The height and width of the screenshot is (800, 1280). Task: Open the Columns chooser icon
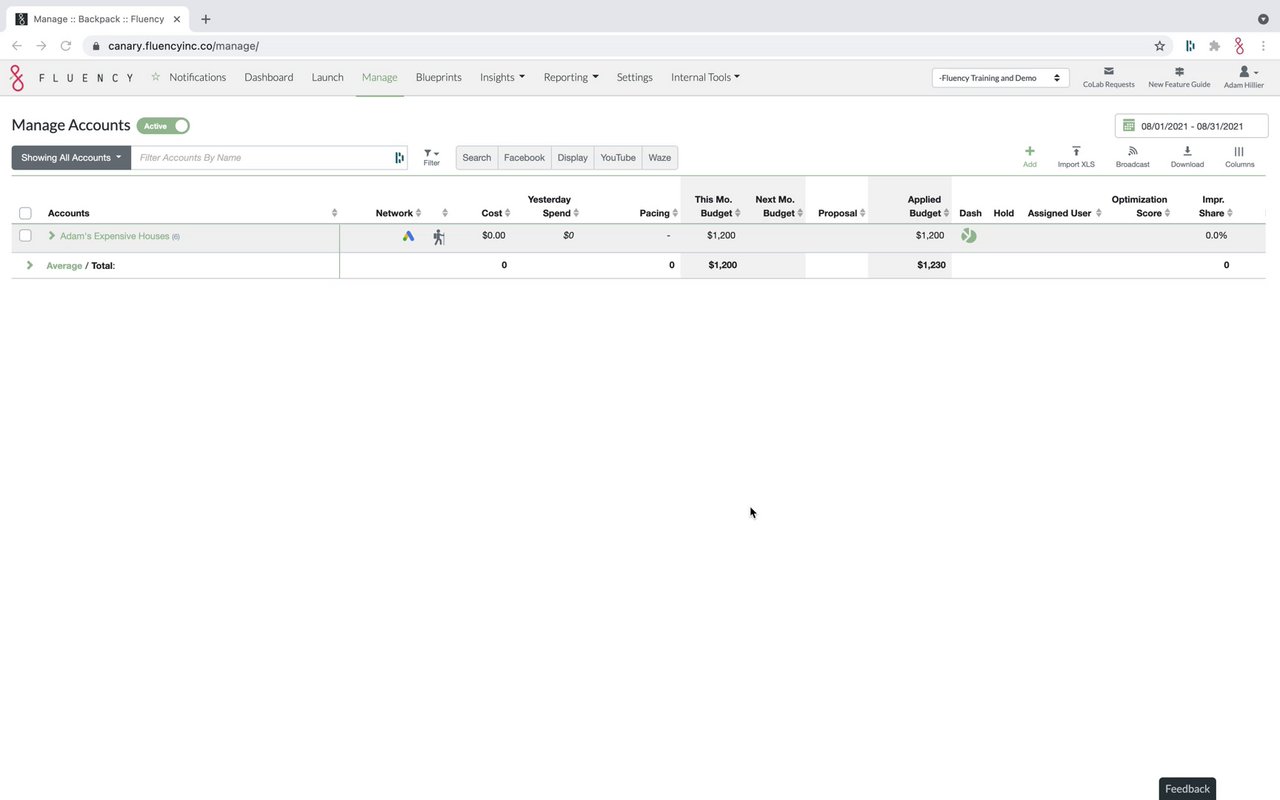[x=1239, y=151]
